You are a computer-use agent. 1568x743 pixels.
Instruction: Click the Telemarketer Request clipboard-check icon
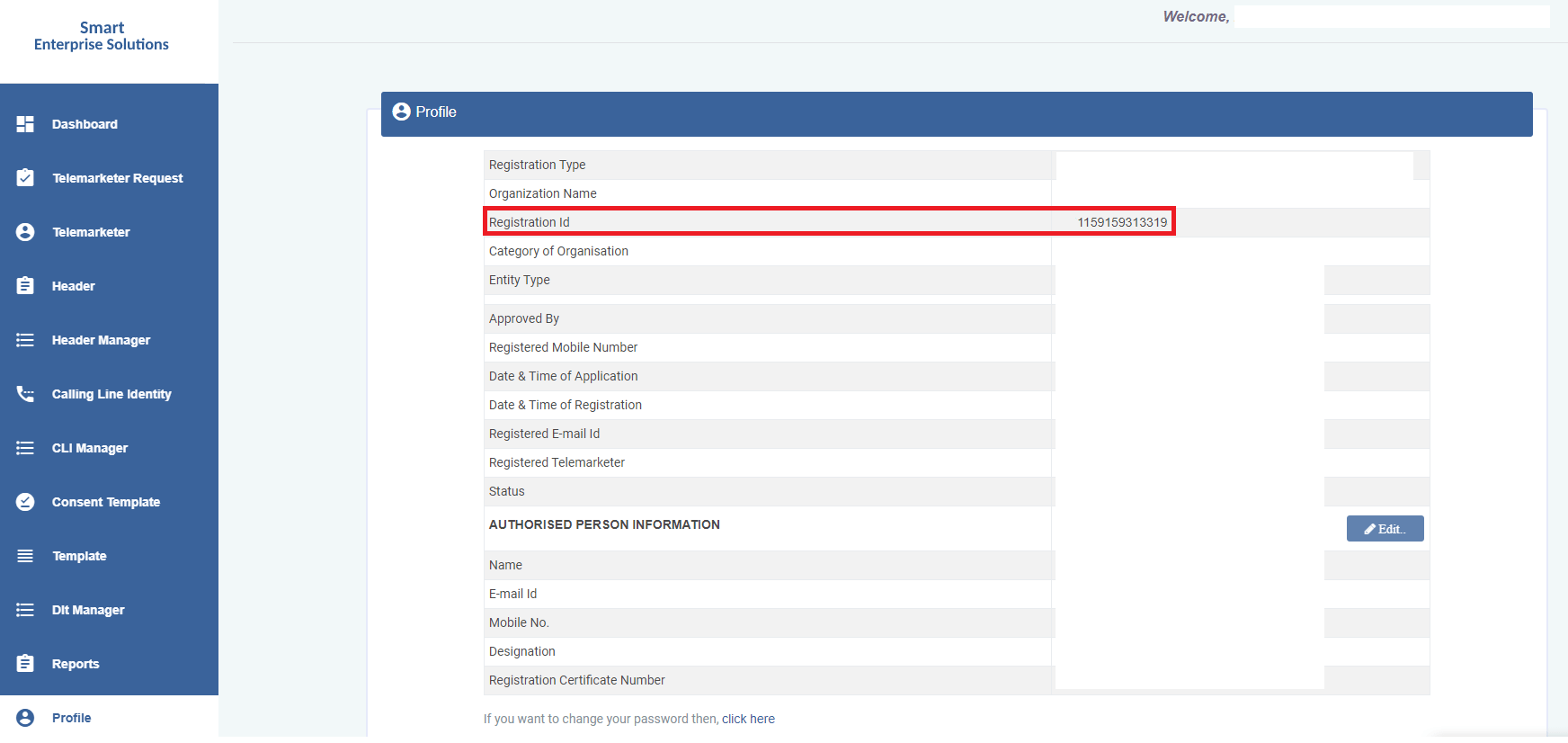pyautogui.click(x=25, y=178)
